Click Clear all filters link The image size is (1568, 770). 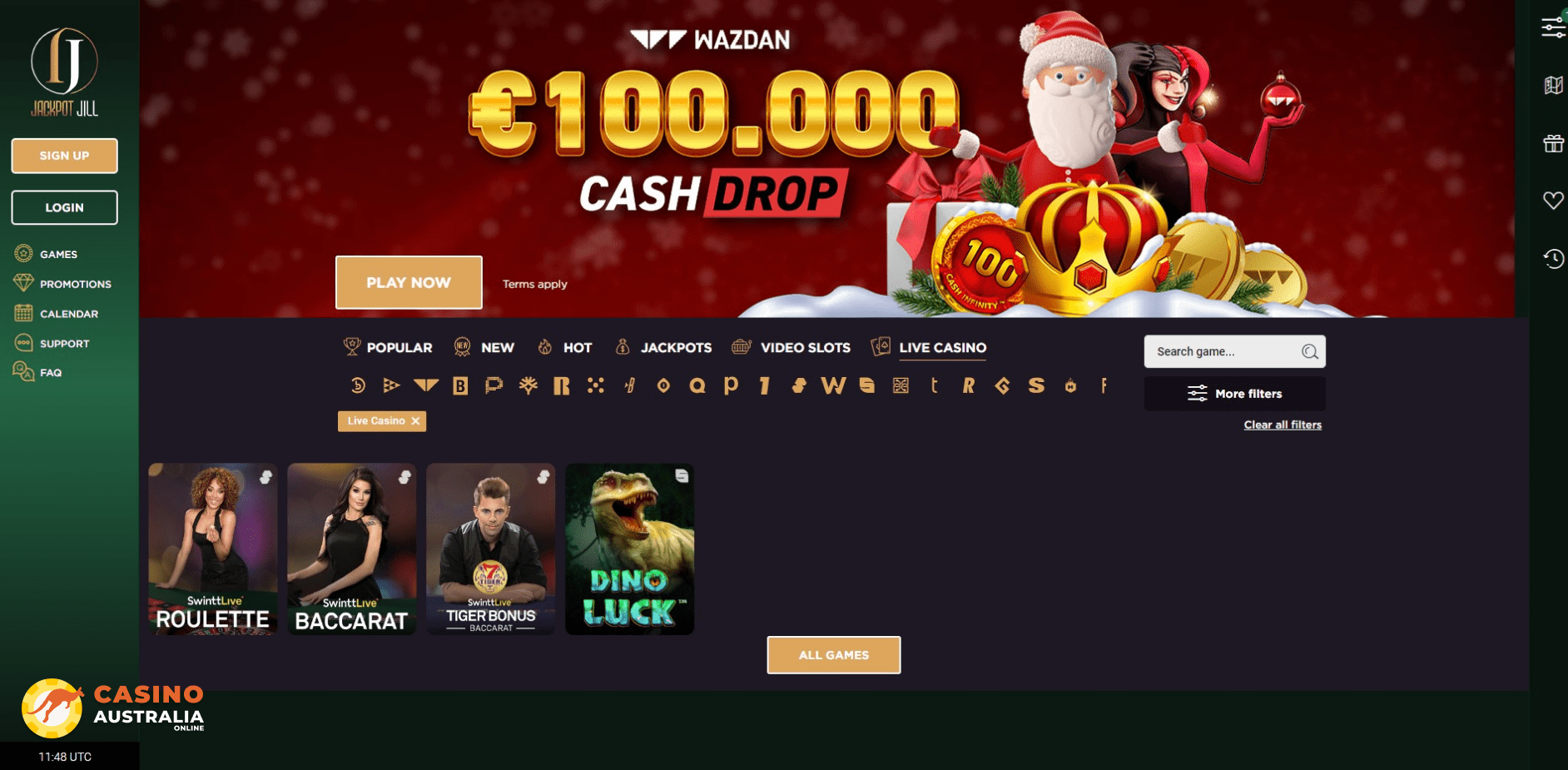pos(1283,425)
